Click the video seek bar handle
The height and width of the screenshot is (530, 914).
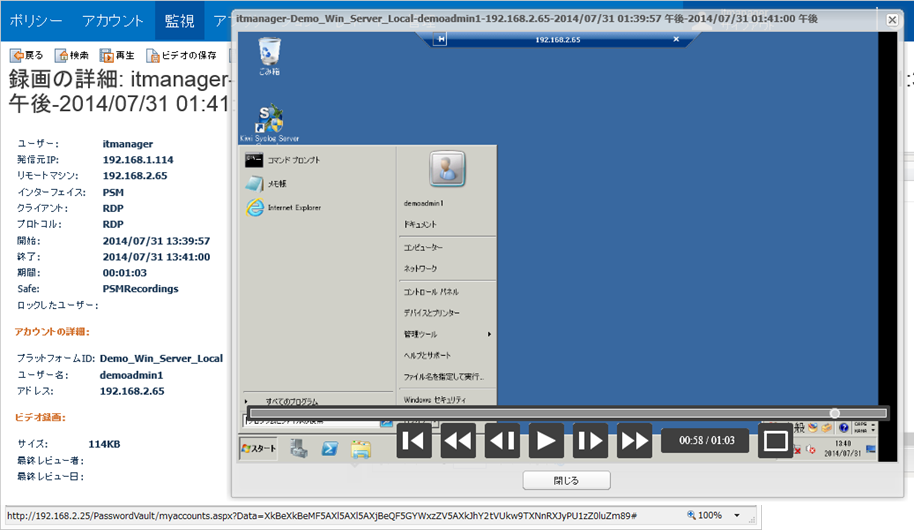click(x=835, y=413)
